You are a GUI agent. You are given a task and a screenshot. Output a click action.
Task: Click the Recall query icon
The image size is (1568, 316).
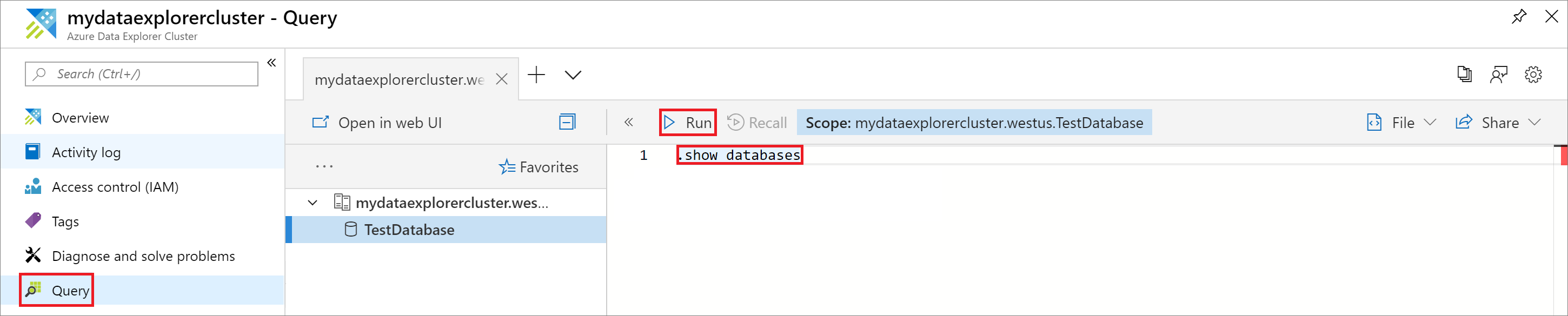(x=735, y=123)
